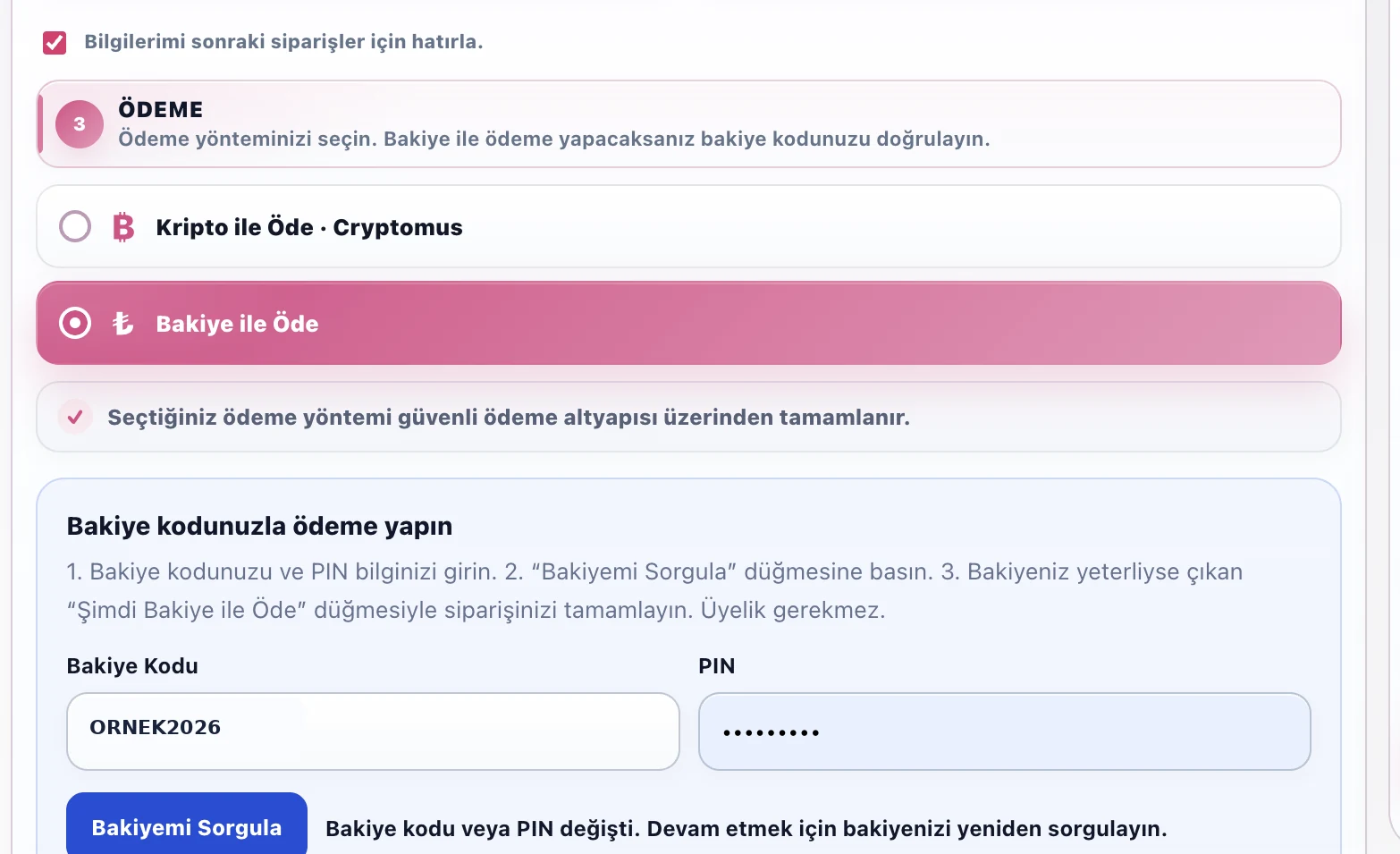Click 'Ödeme yönteminizi seçin' description text
This screenshot has width=1400, height=854.
tap(554, 140)
